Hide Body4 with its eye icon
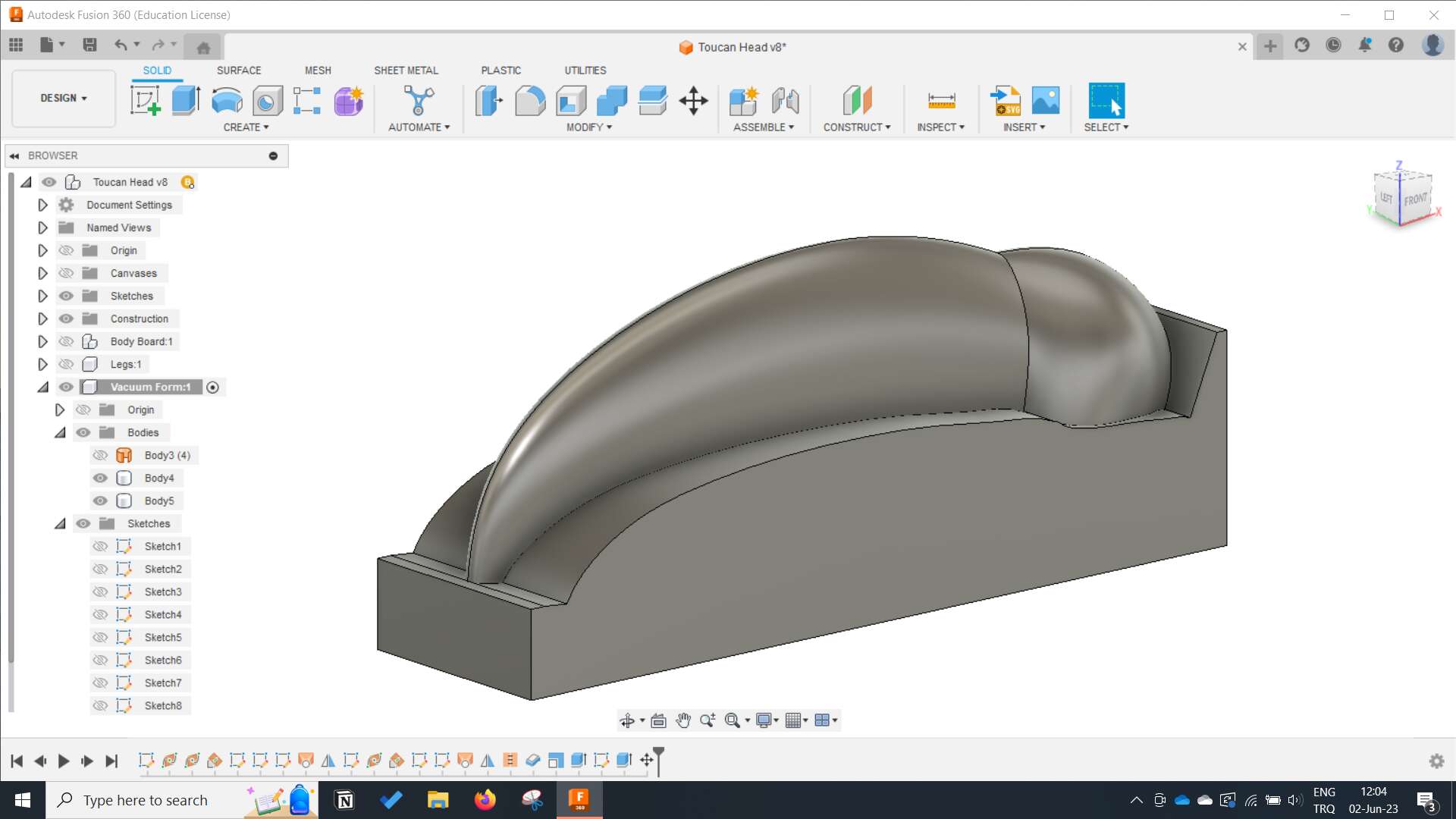Image resolution: width=1456 pixels, height=819 pixels. (x=100, y=478)
